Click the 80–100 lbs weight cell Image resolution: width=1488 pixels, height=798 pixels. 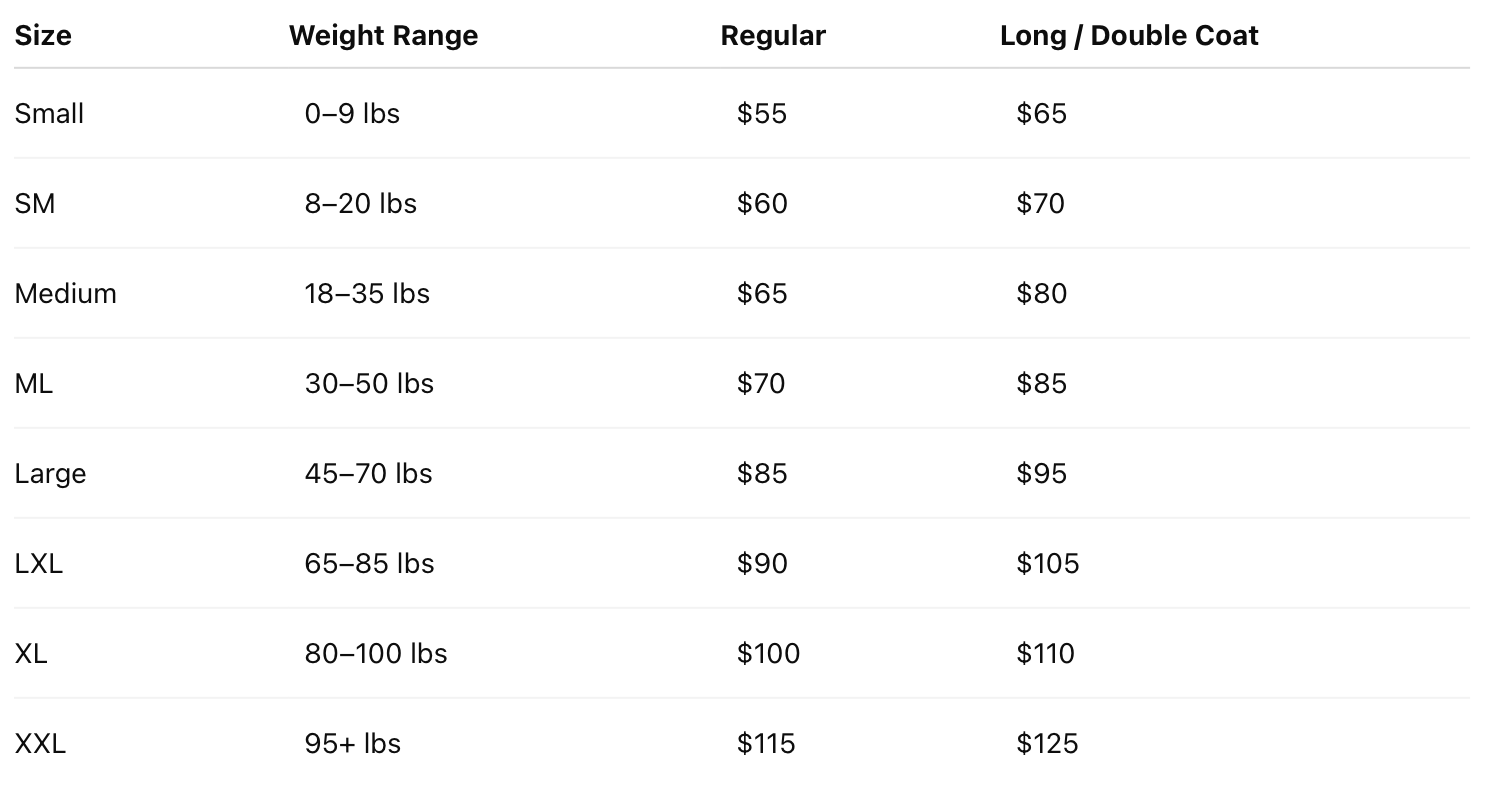click(x=376, y=654)
